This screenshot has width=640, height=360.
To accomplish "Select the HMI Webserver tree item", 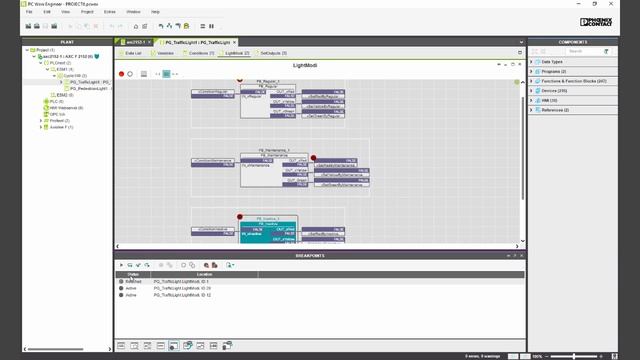I will (x=63, y=108).
